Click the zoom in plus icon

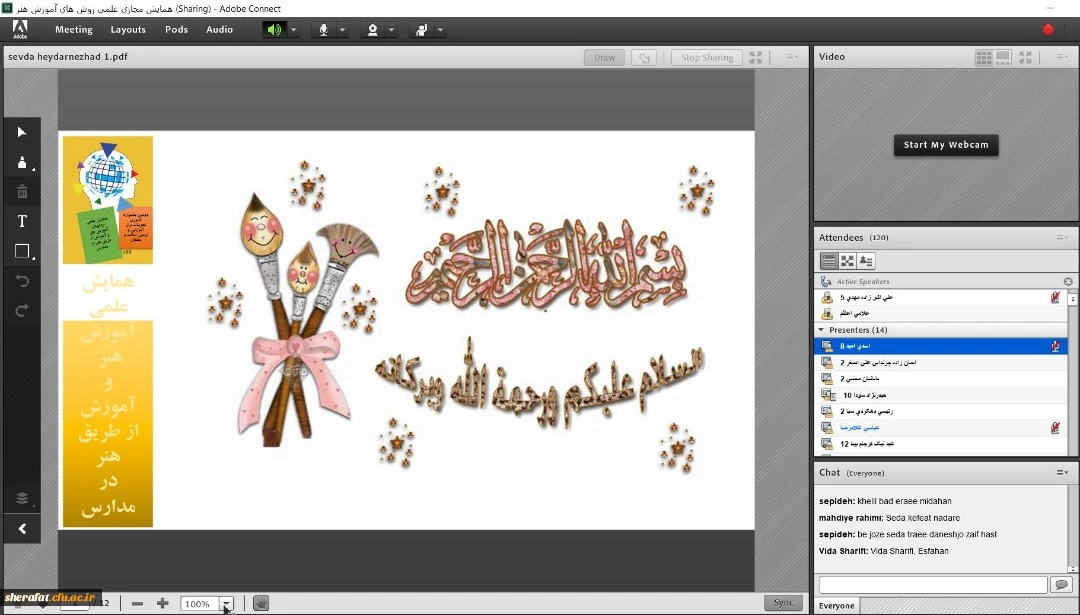(x=162, y=603)
